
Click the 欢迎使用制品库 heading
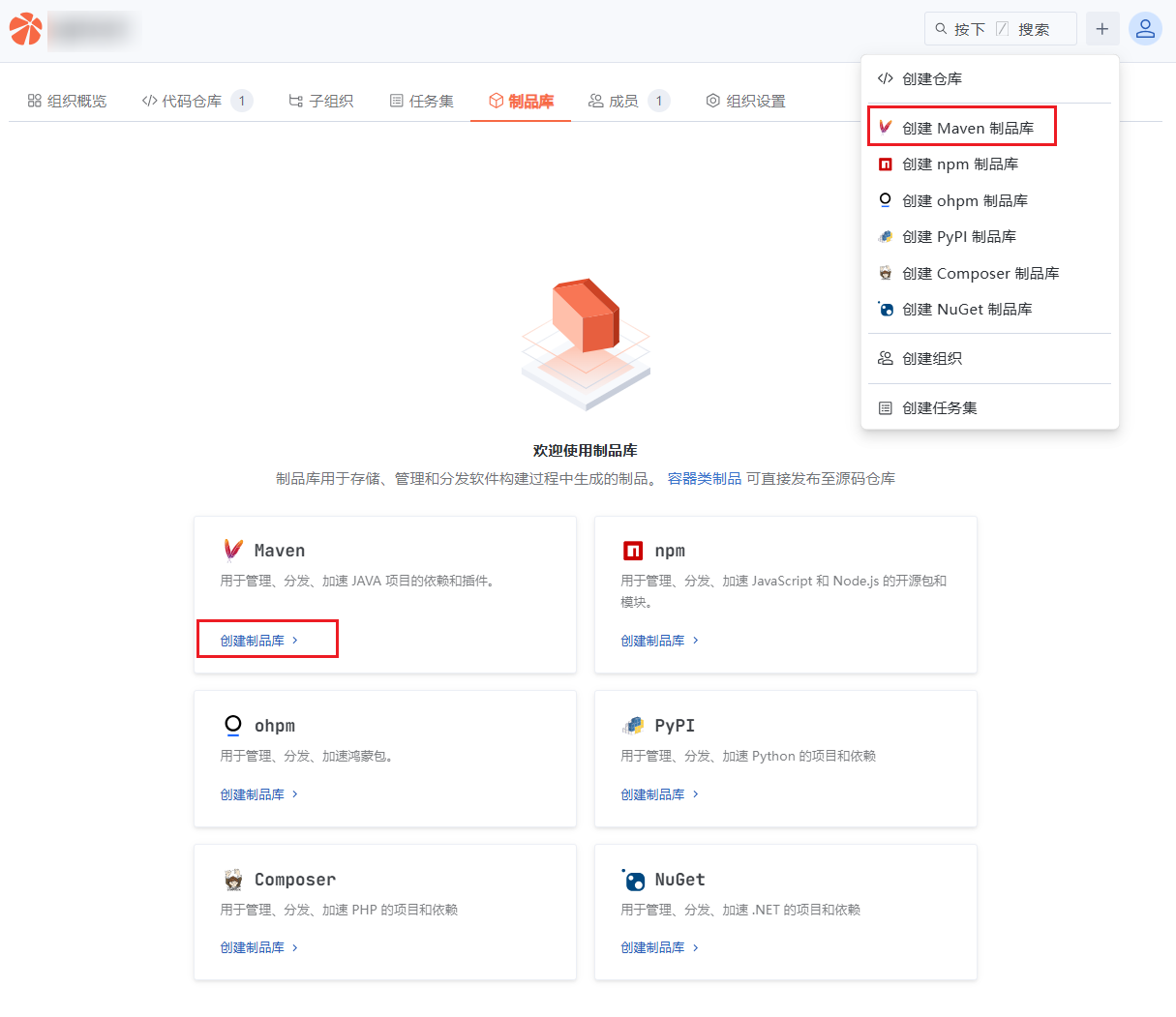pos(586,451)
